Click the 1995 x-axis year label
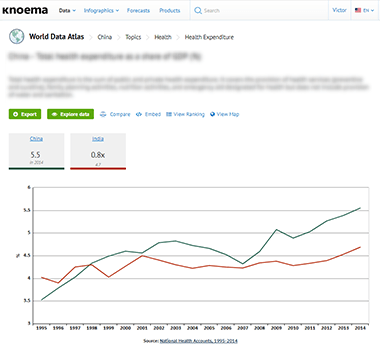 (41, 328)
